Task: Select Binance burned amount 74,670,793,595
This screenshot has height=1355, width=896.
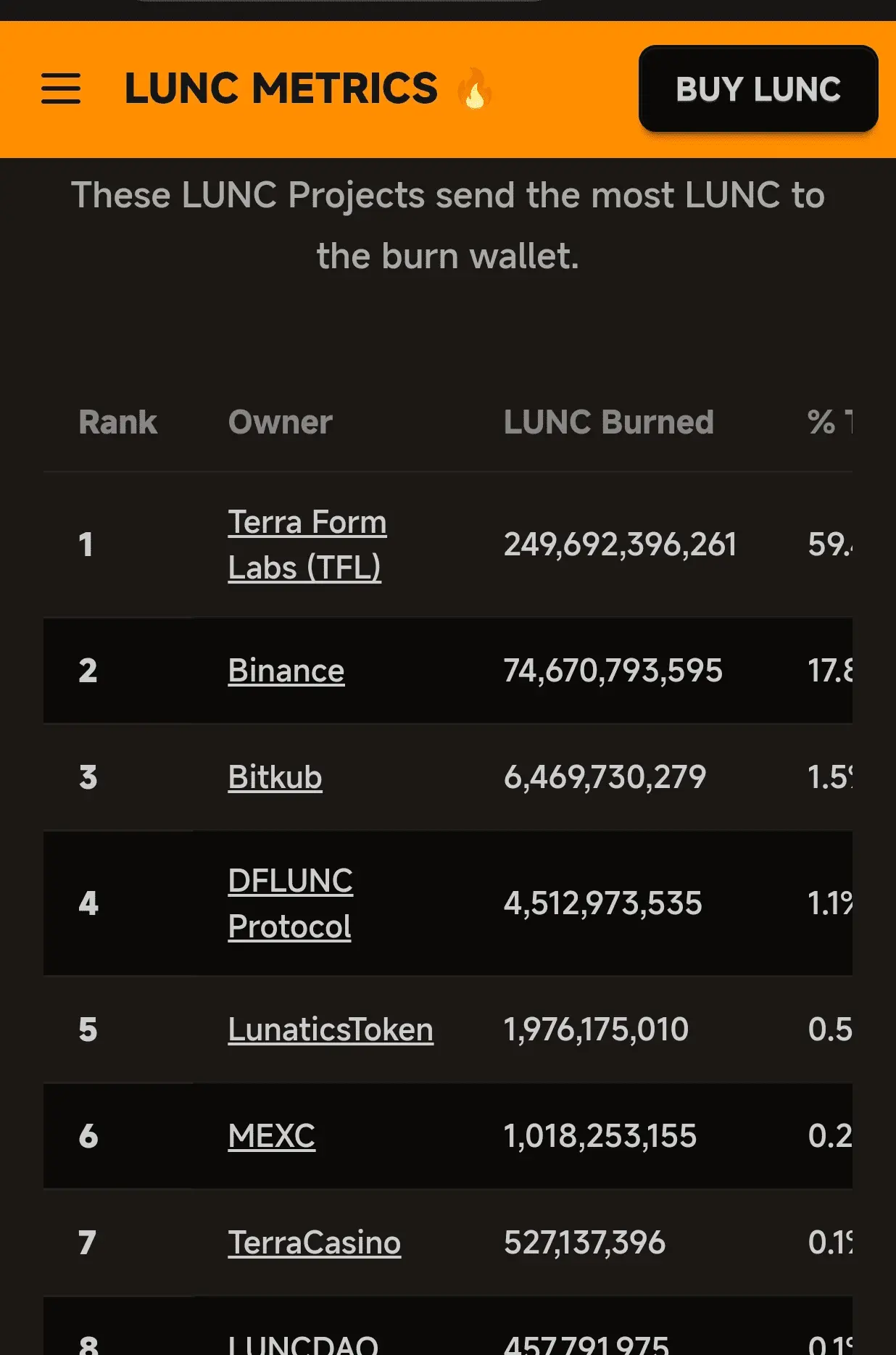Action: (x=613, y=671)
